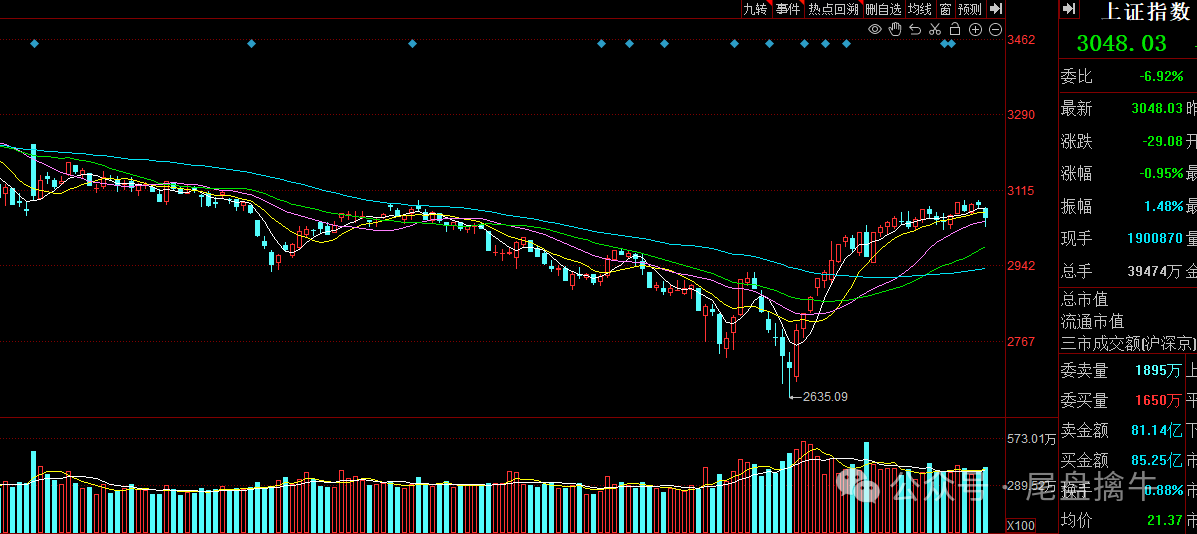Click the large green 3048.03 price
The image size is (1197, 534).
1121,43
